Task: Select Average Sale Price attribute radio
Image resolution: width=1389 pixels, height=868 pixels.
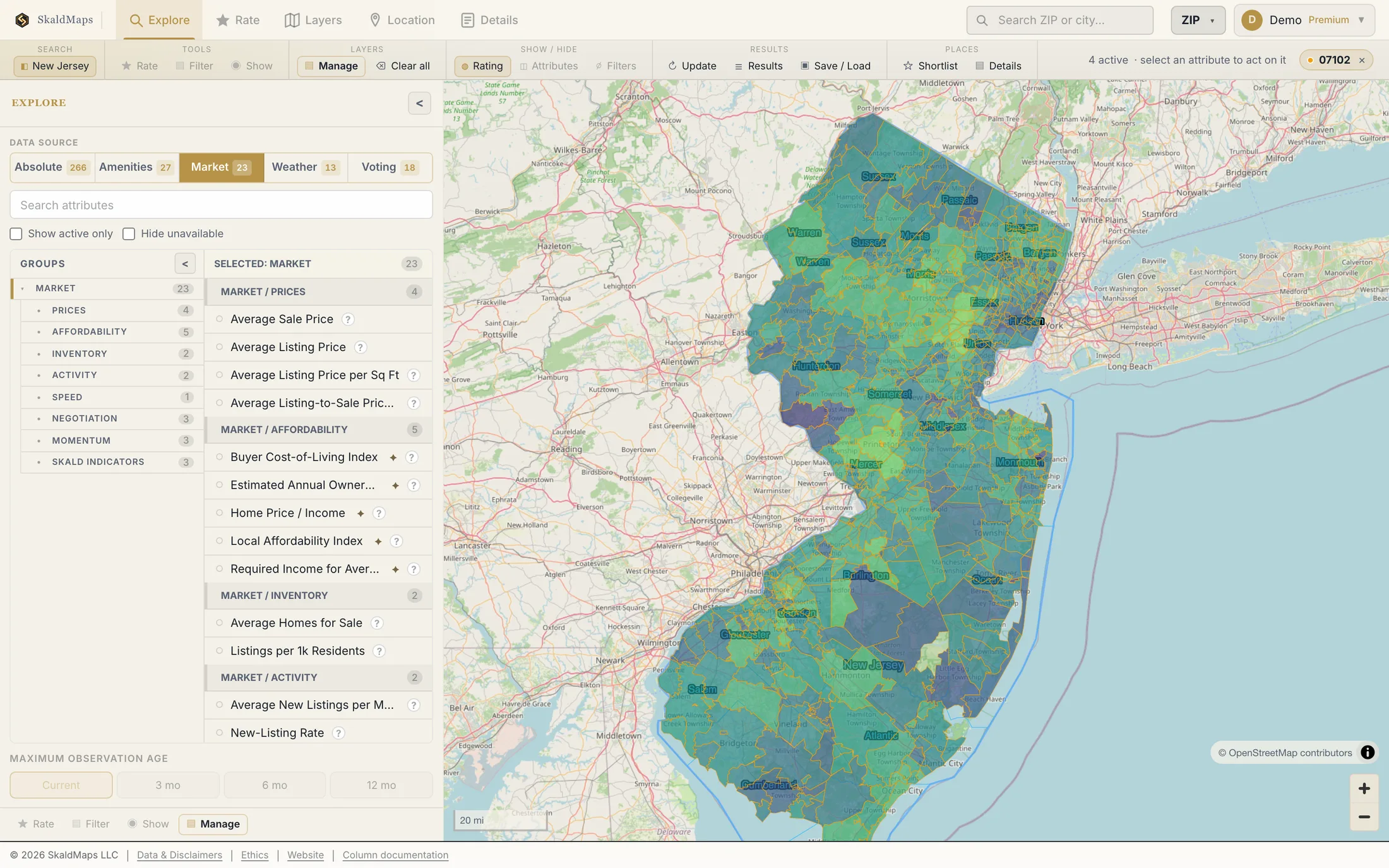Action: tap(220, 319)
